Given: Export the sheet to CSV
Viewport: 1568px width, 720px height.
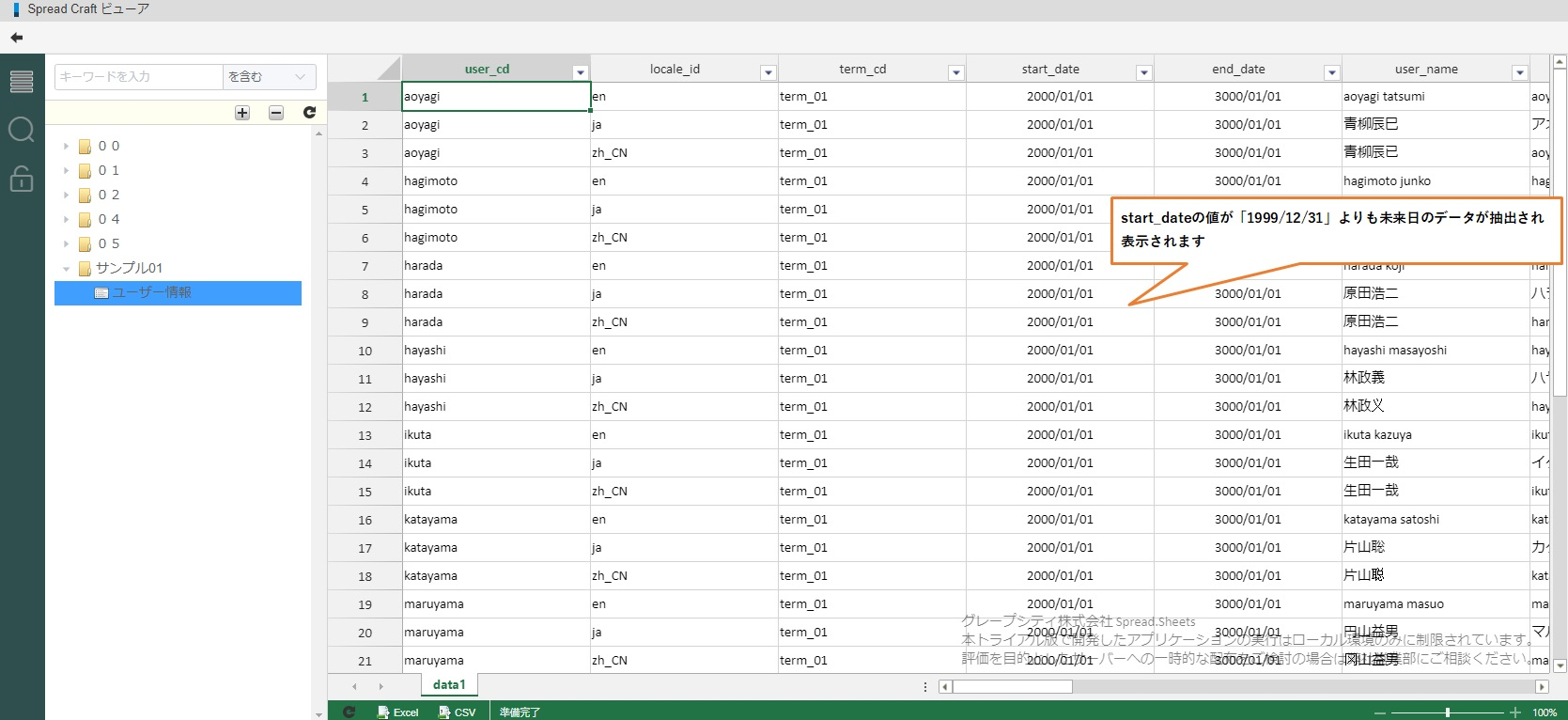Looking at the screenshot, I should coord(457,712).
